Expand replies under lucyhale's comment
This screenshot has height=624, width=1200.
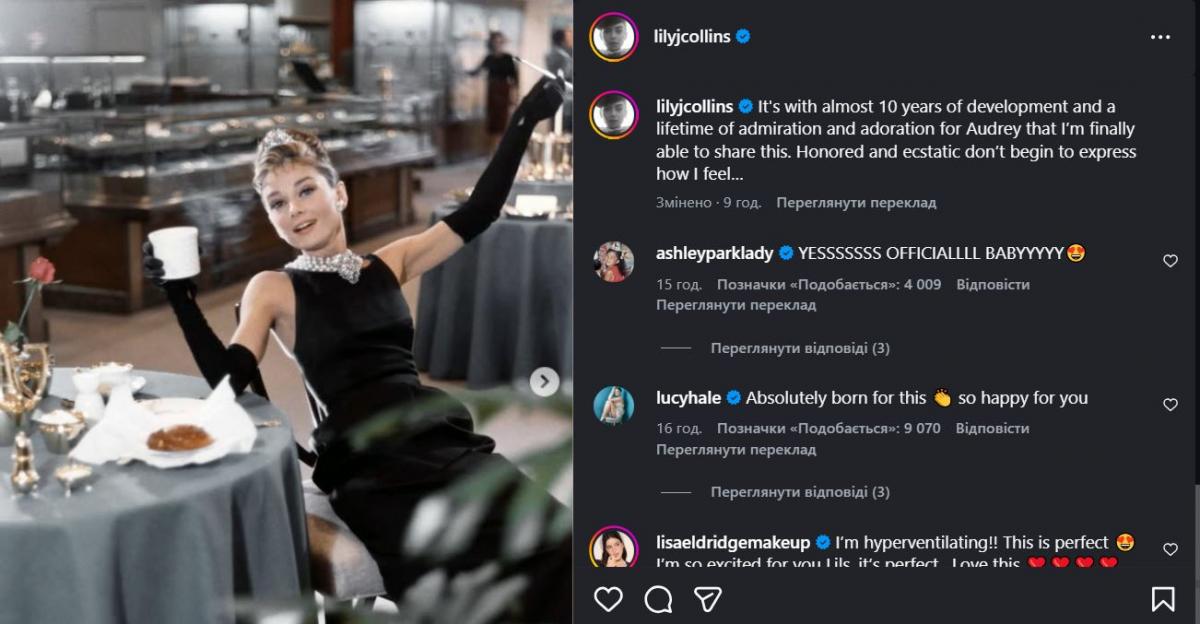(x=799, y=492)
